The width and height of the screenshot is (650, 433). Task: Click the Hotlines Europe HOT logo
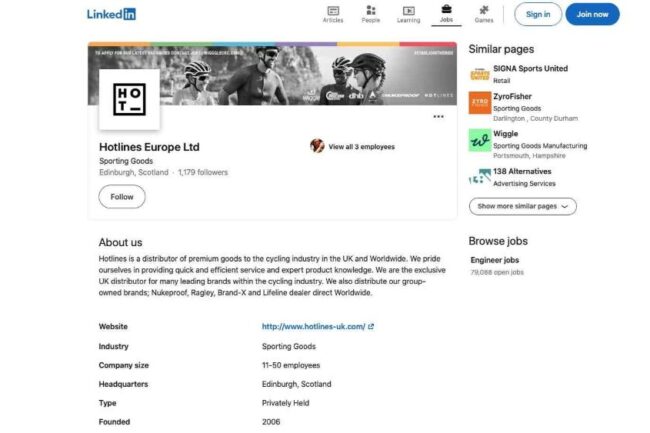click(x=129, y=99)
